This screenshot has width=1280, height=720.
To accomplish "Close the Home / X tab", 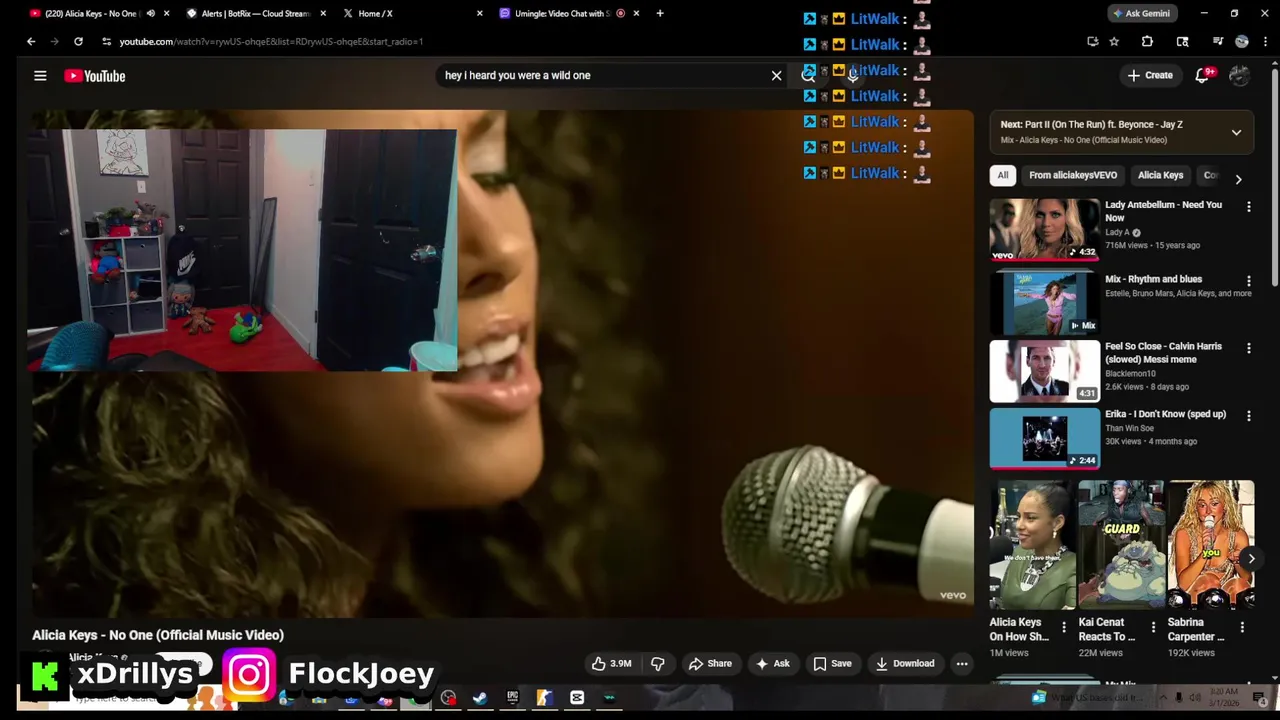I will [x=480, y=13].
